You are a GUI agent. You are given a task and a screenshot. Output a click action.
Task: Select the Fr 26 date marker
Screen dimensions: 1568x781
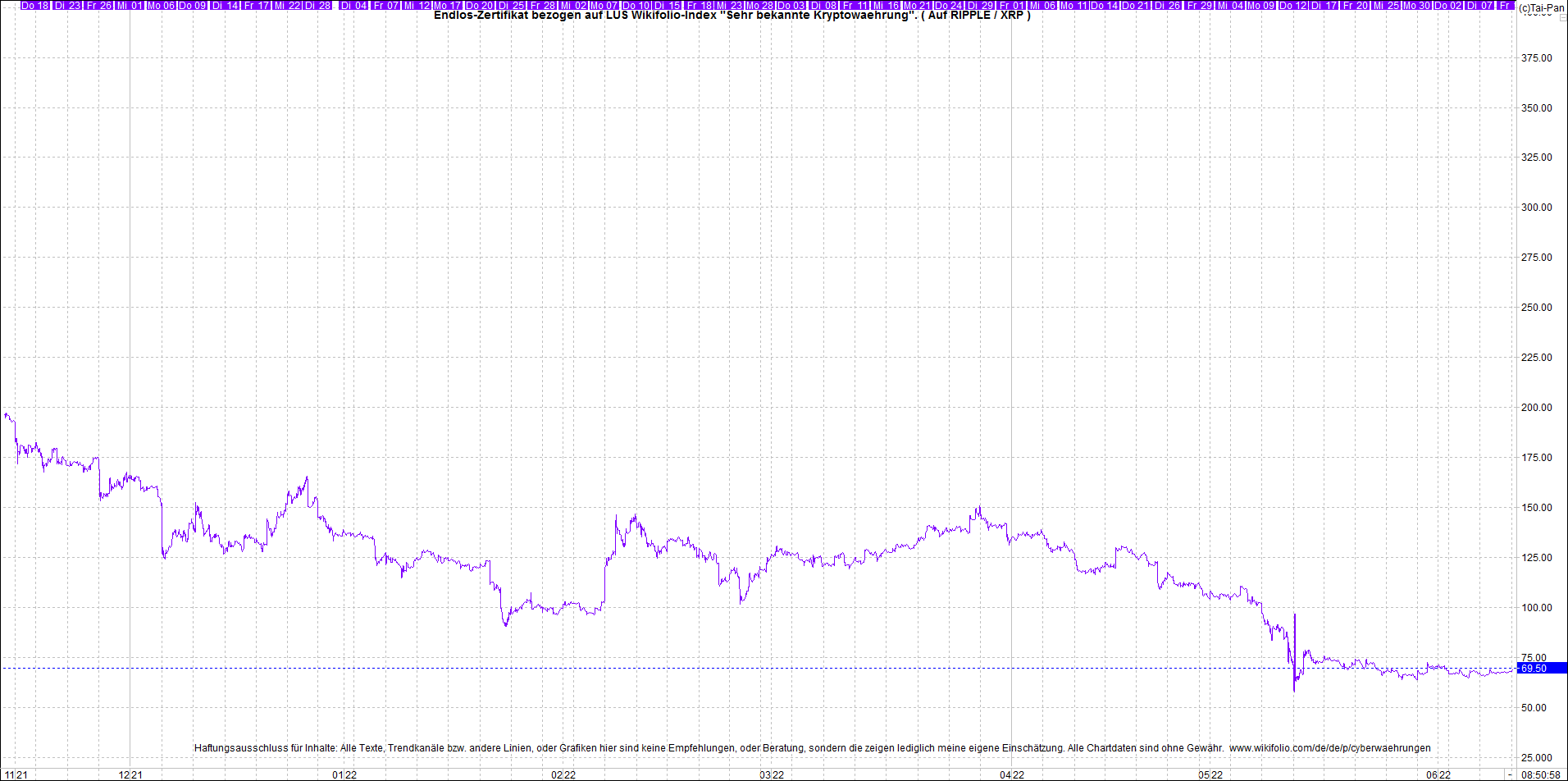pyautogui.click(x=98, y=5)
